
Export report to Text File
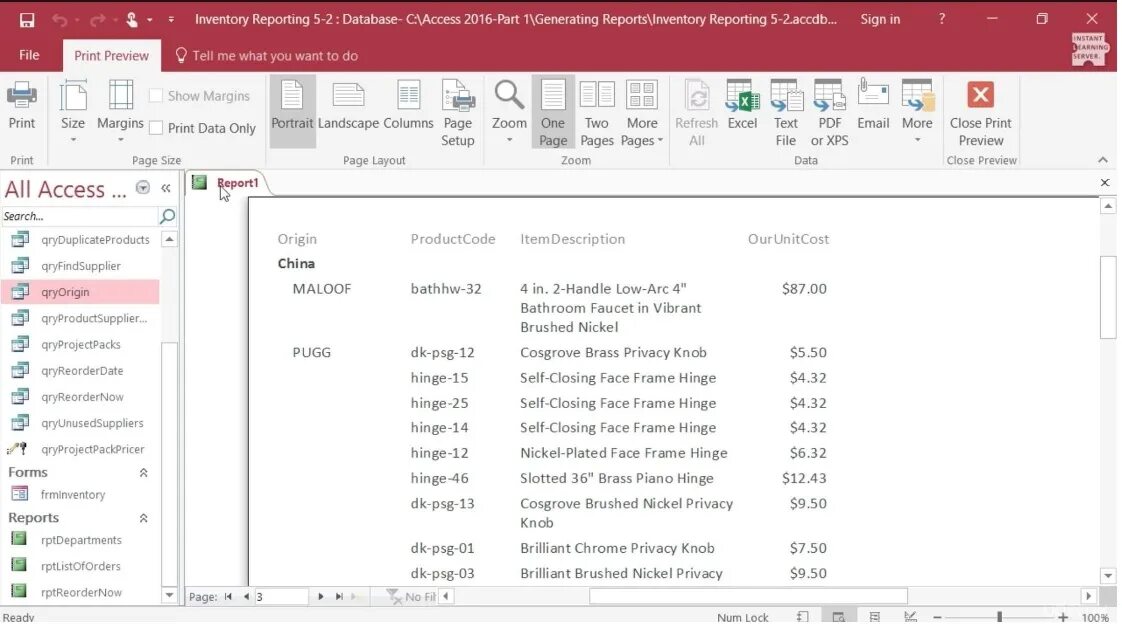[x=786, y=113]
